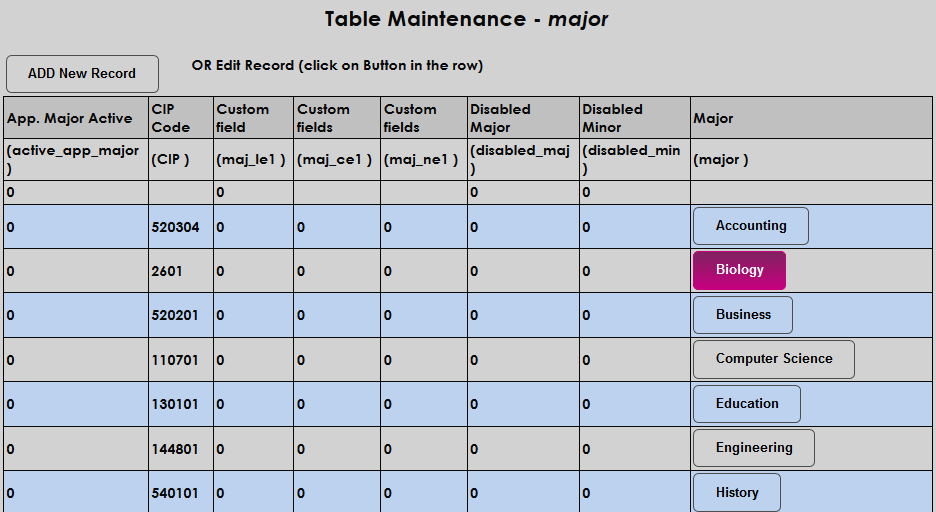Click the ADD New Record button
The width and height of the screenshot is (936, 512).
[x=82, y=74]
